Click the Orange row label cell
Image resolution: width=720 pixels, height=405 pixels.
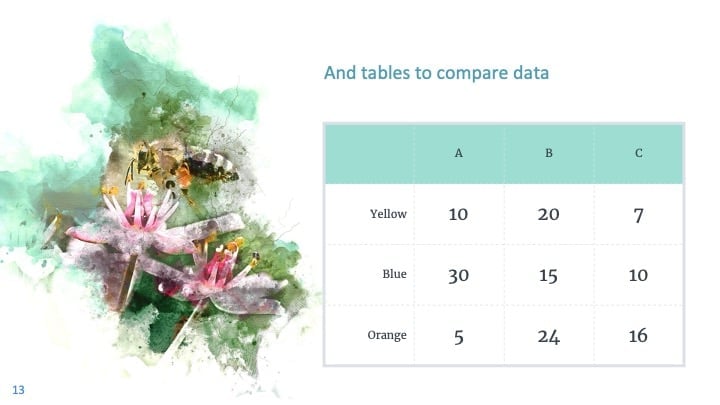tap(370, 335)
